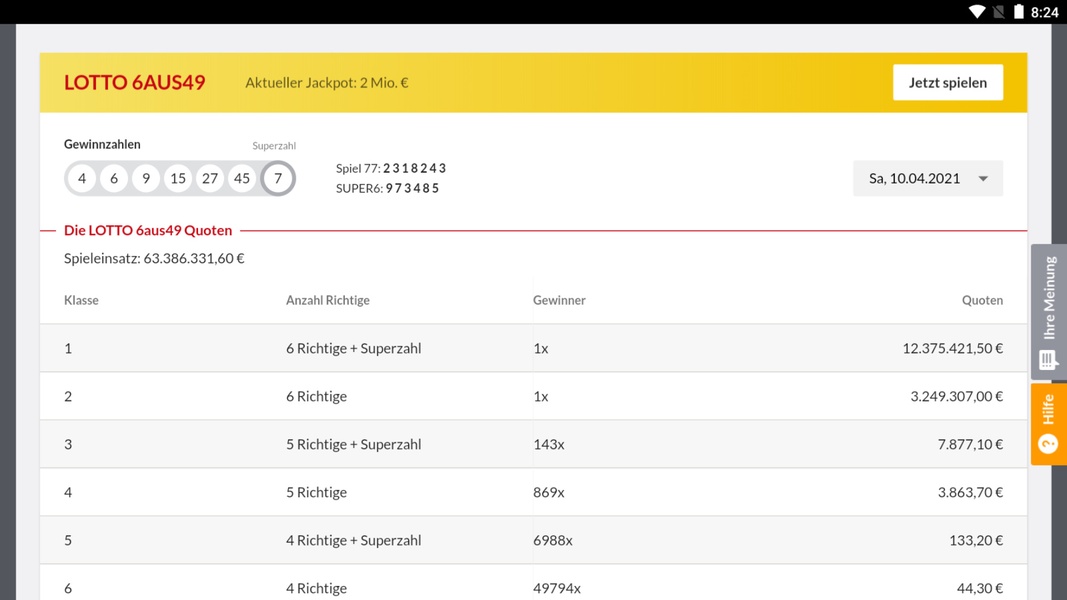
Task: Click the Spiel 77 number 2318243
Action: tap(414, 168)
